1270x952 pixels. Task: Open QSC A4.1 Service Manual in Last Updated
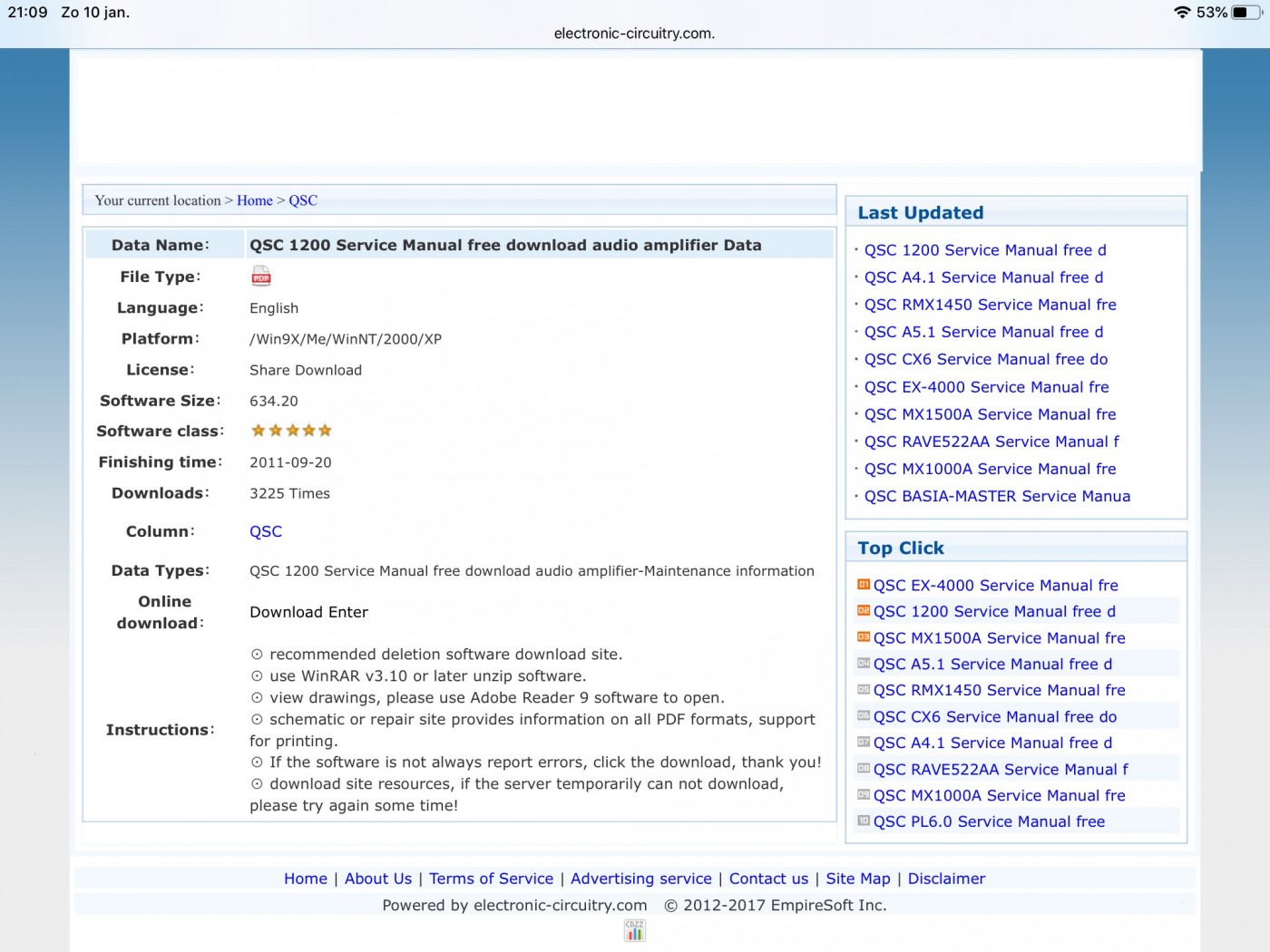click(983, 277)
